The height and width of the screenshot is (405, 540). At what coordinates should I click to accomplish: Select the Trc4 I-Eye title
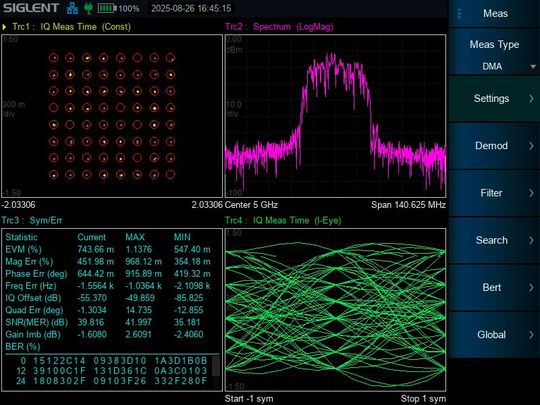pos(283,220)
